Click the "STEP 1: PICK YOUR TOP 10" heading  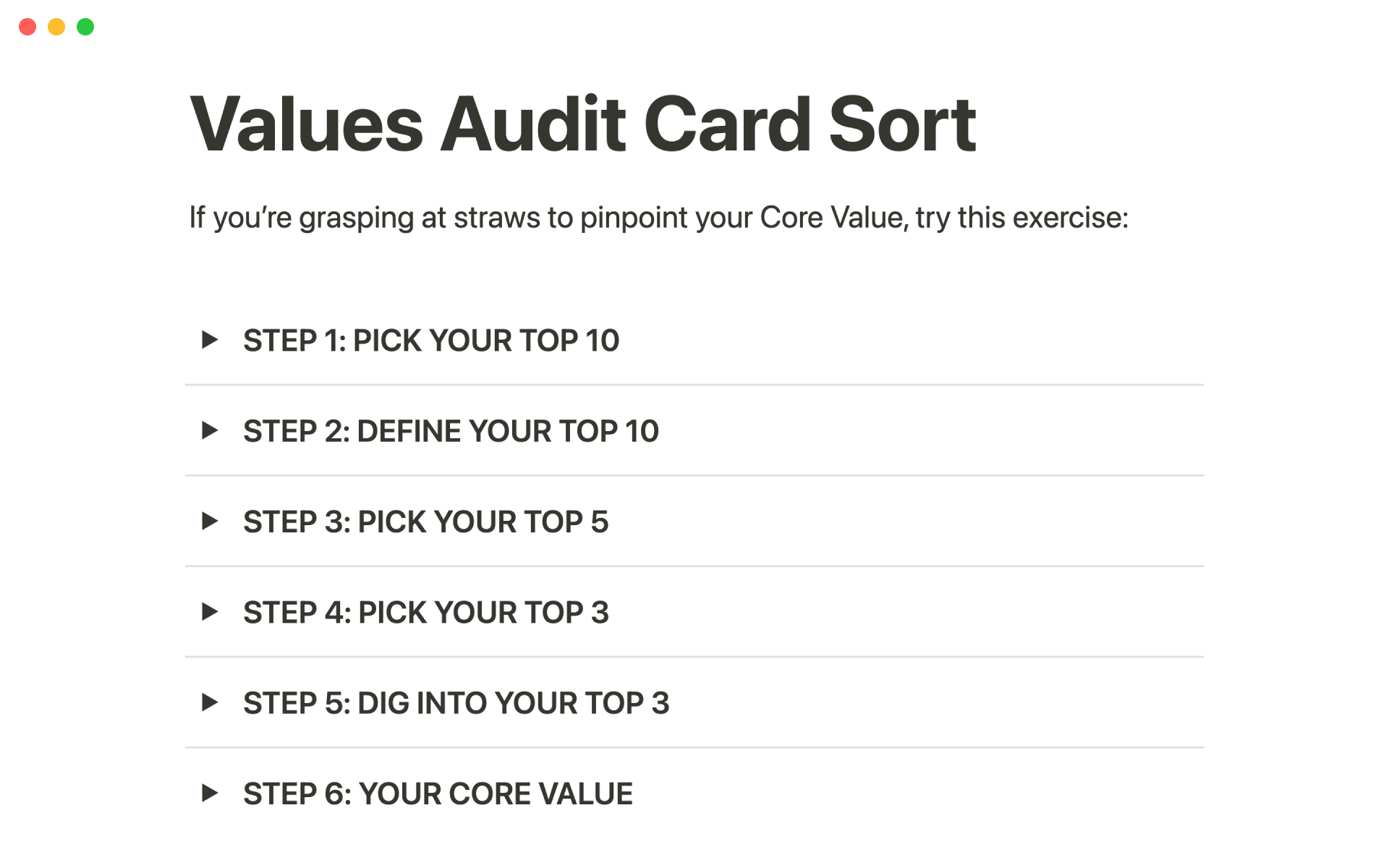(x=431, y=341)
